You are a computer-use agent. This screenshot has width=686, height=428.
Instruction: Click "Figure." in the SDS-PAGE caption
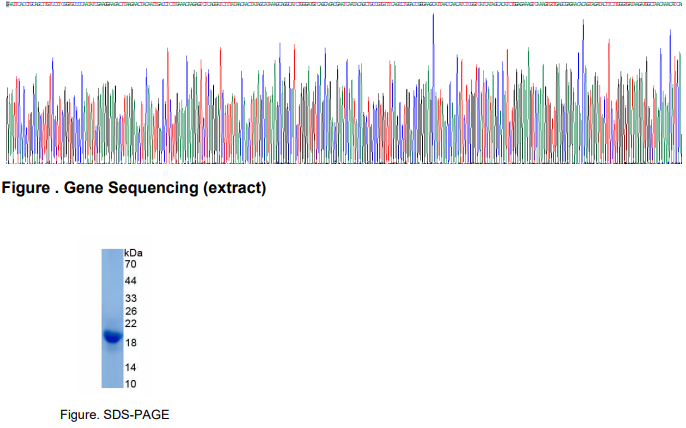click(80, 414)
